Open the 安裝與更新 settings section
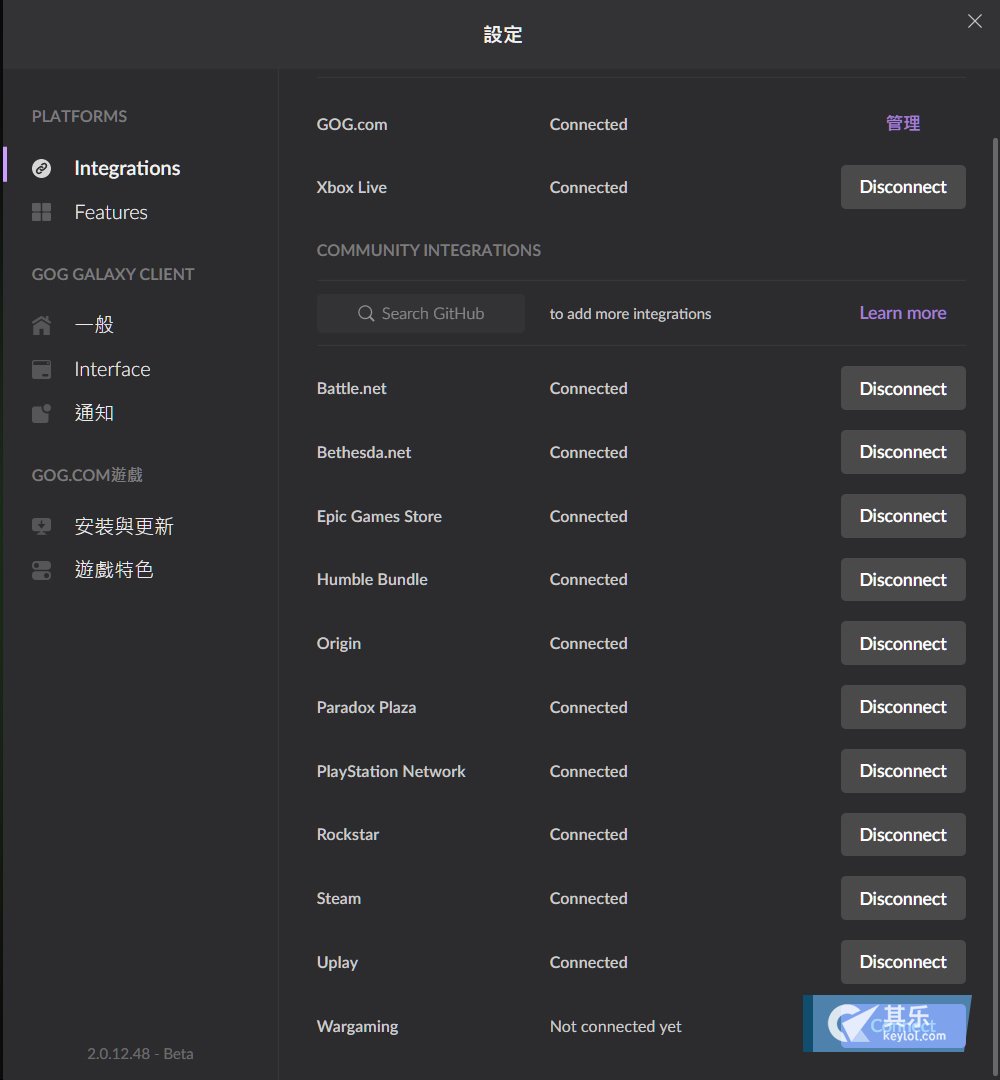Screen dimensions: 1000x1080 [x=124, y=526]
